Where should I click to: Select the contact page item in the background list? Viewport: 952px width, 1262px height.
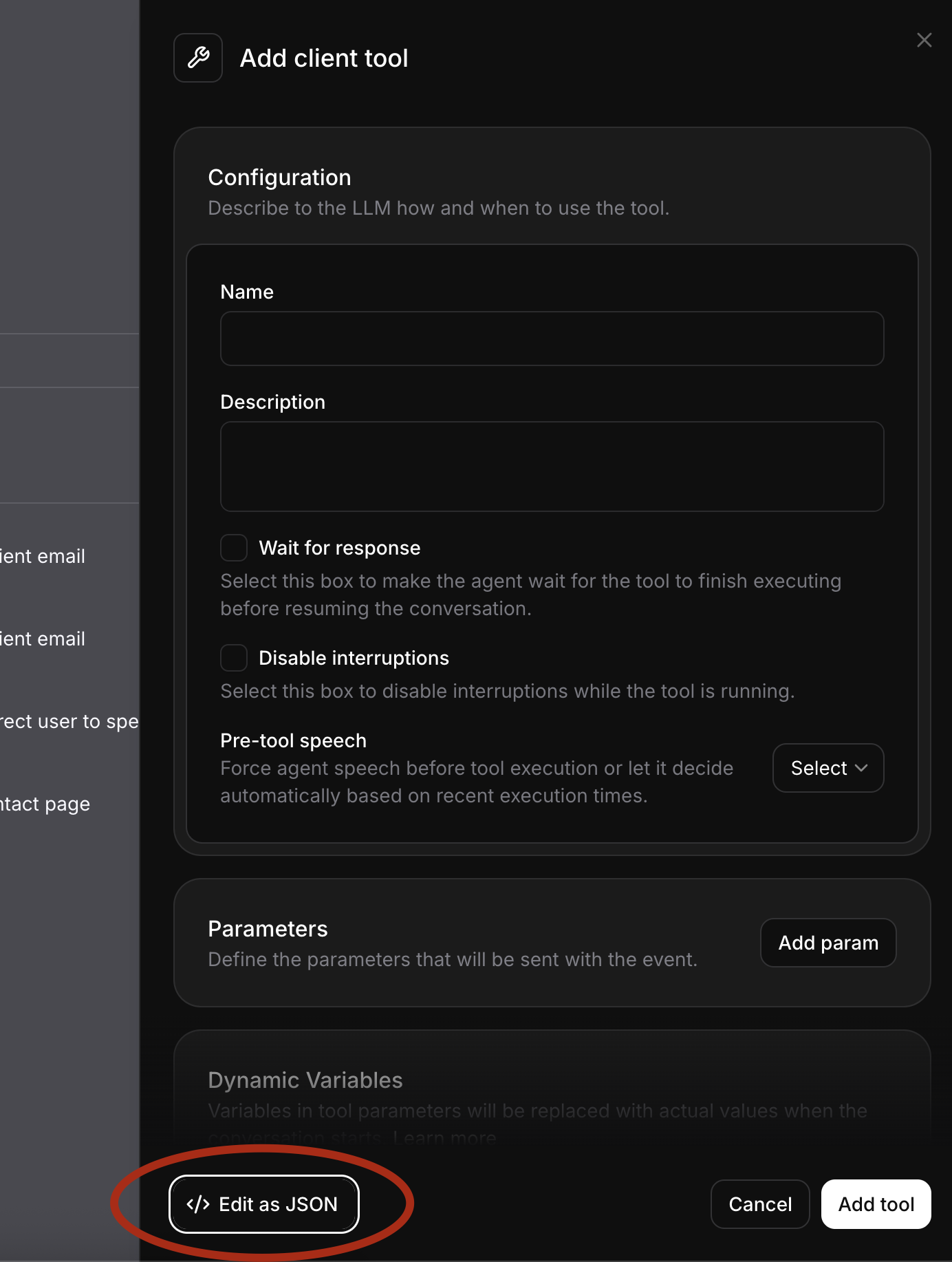point(45,804)
